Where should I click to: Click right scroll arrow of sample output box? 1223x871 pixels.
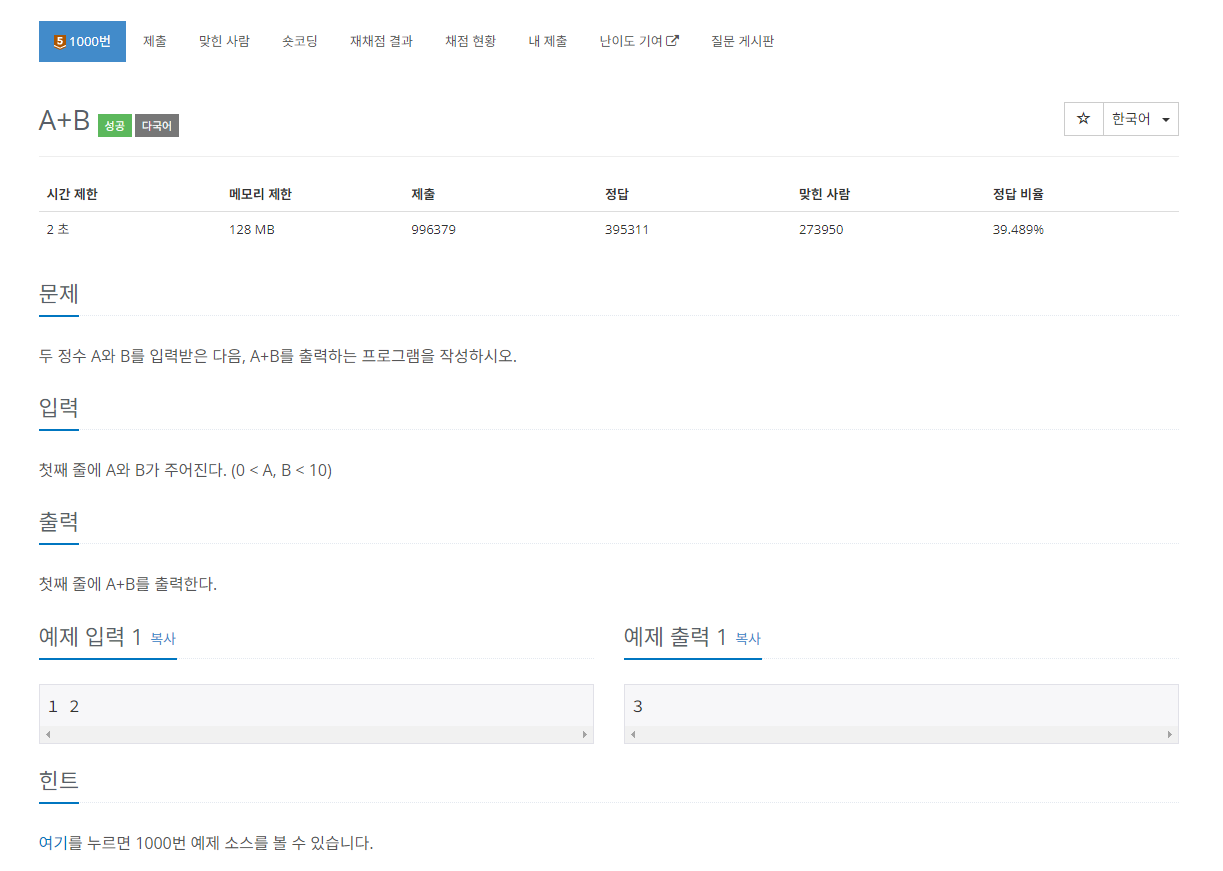1170,735
